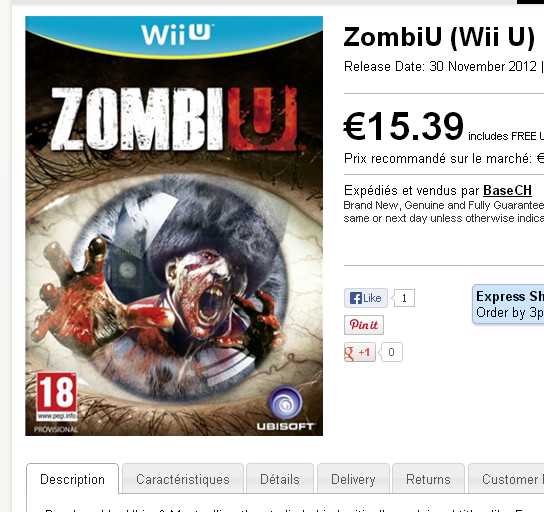
Task: Follow the BaseCH seller link
Action: click(x=507, y=190)
